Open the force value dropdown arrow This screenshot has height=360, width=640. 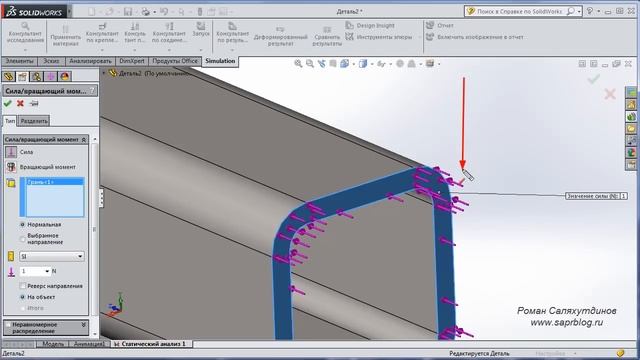(x=47, y=271)
